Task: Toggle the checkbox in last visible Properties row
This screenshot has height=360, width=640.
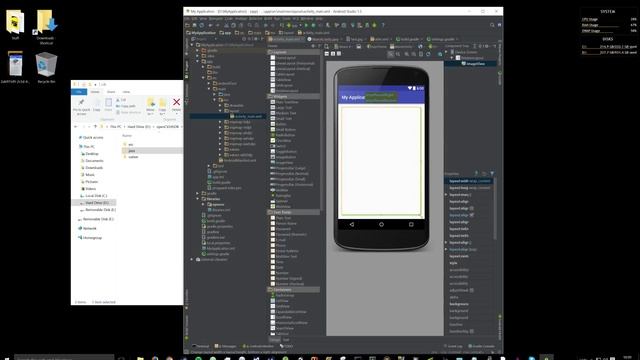Action: pyautogui.click(x=471, y=331)
